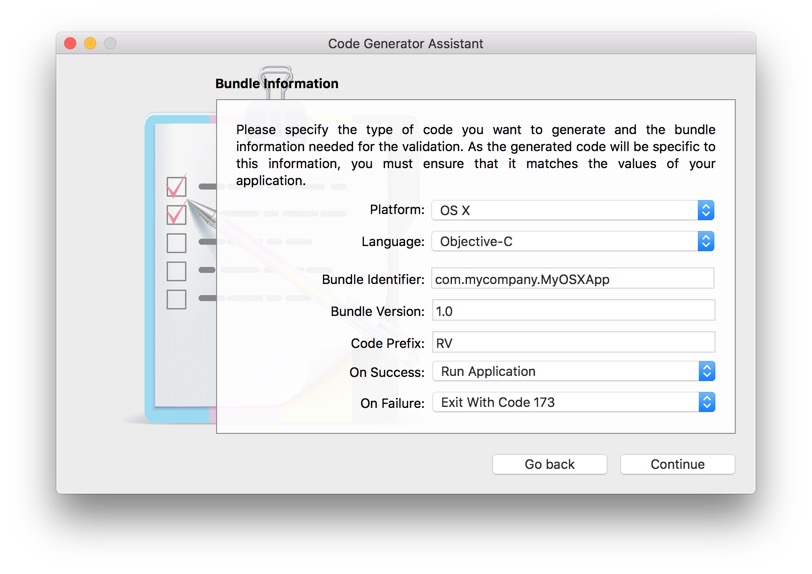The image size is (812, 574).
Task: Click the Continue button
Action: coord(677,464)
